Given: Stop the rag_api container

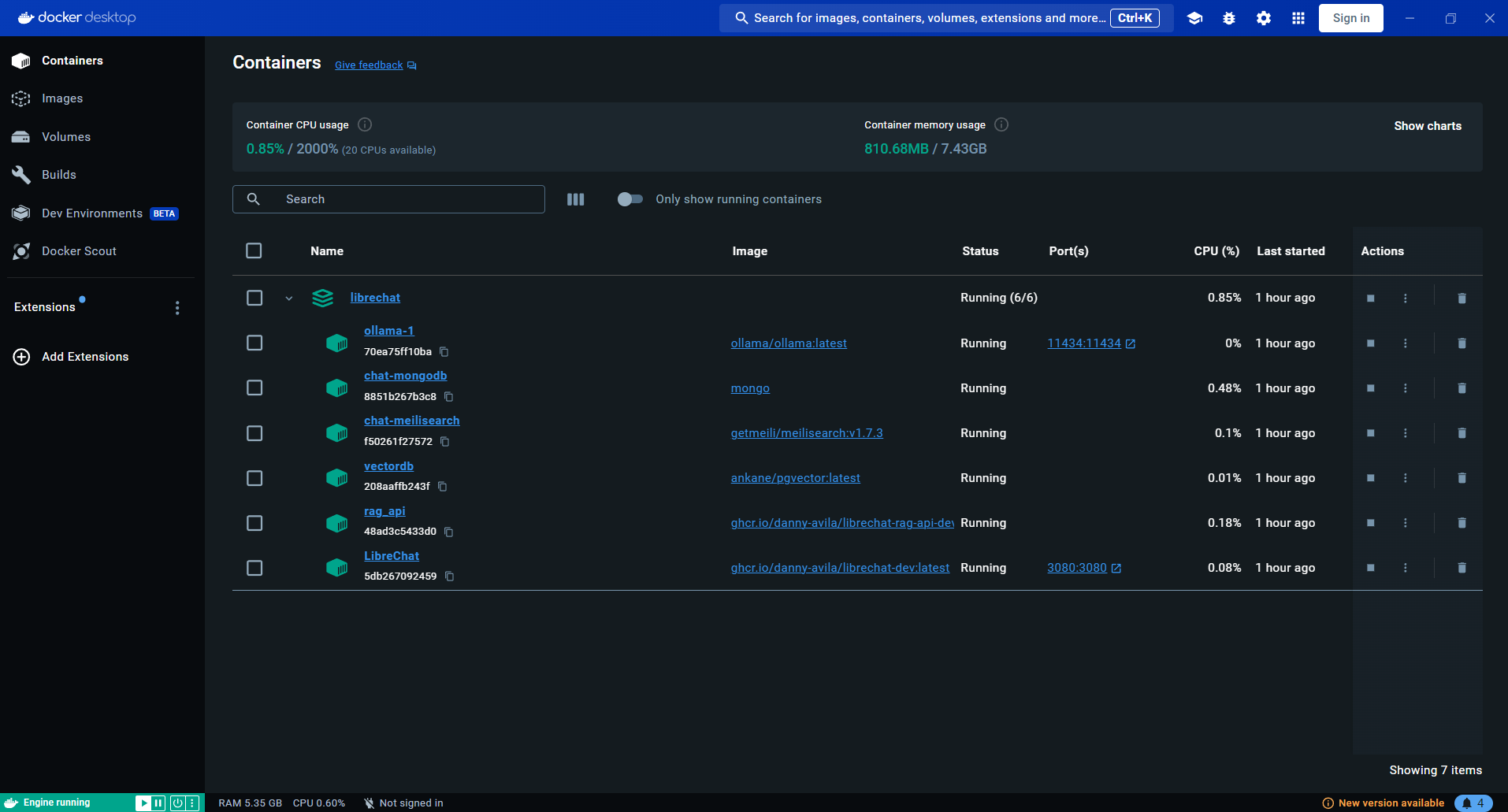Looking at the screenshot, I should pos(1371,523).
